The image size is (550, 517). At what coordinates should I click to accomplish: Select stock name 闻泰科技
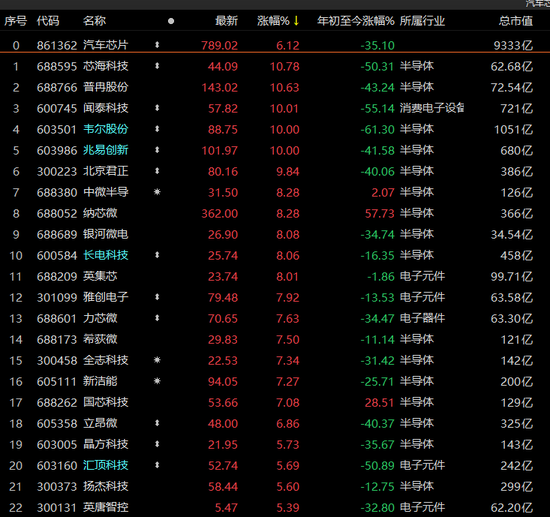point(106,108)
